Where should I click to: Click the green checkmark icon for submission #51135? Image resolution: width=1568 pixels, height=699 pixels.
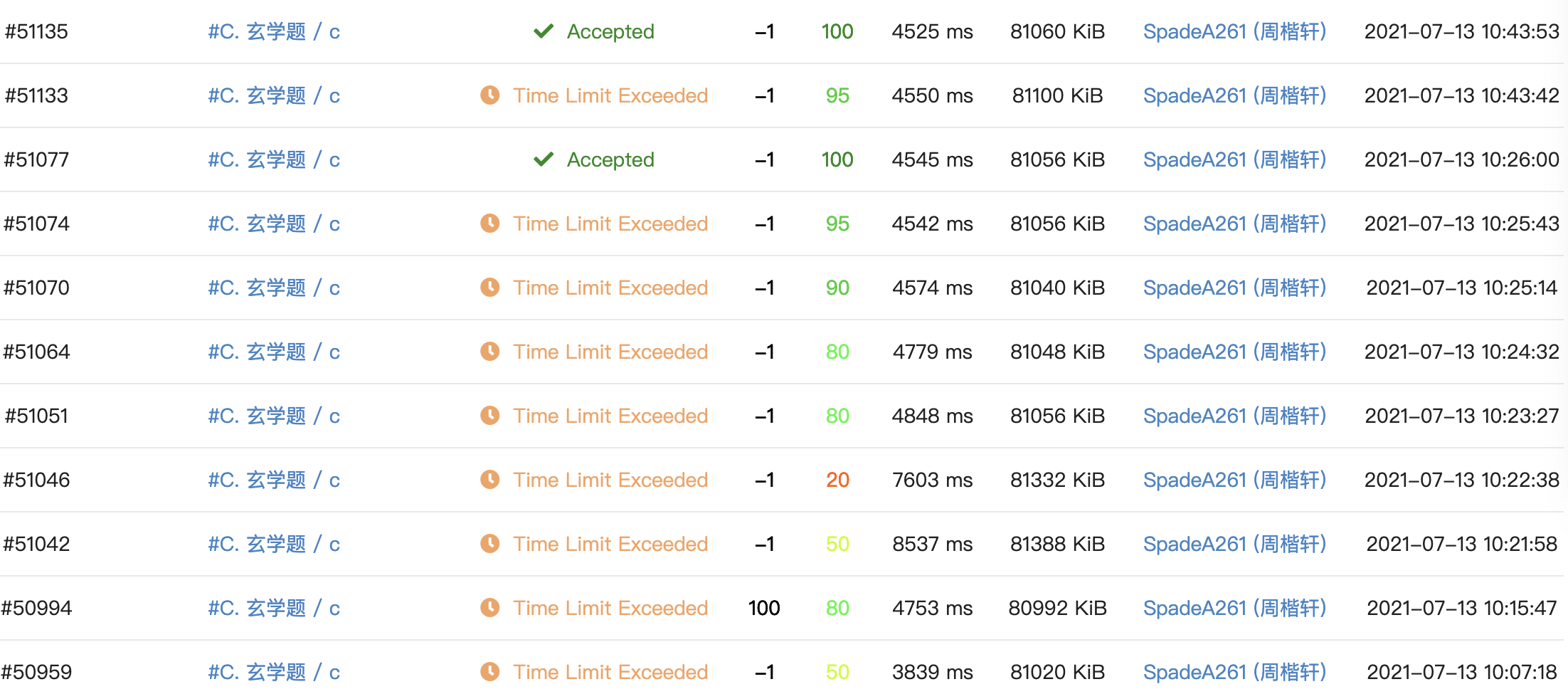544,31
